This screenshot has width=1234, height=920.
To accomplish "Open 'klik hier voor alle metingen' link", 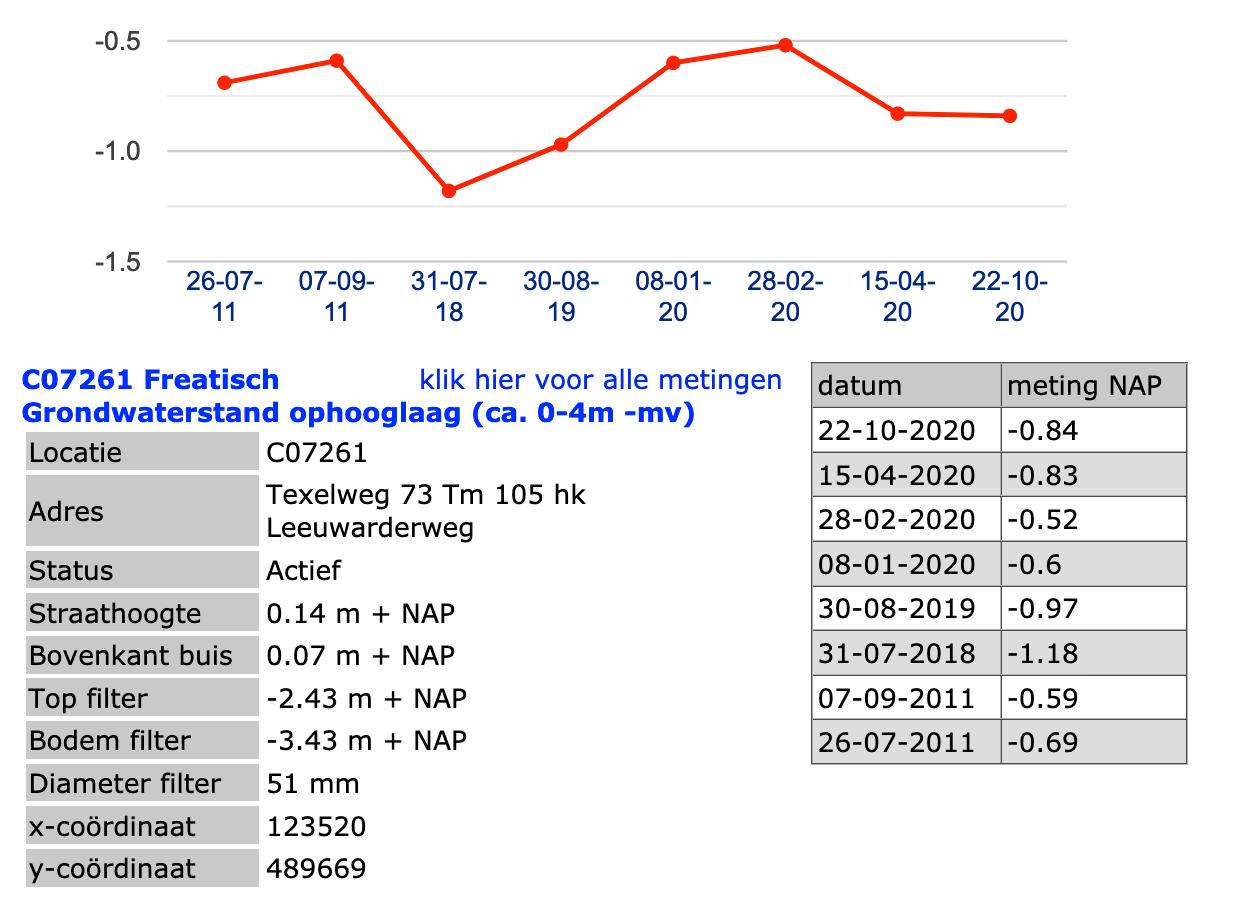I will point(600,380).
